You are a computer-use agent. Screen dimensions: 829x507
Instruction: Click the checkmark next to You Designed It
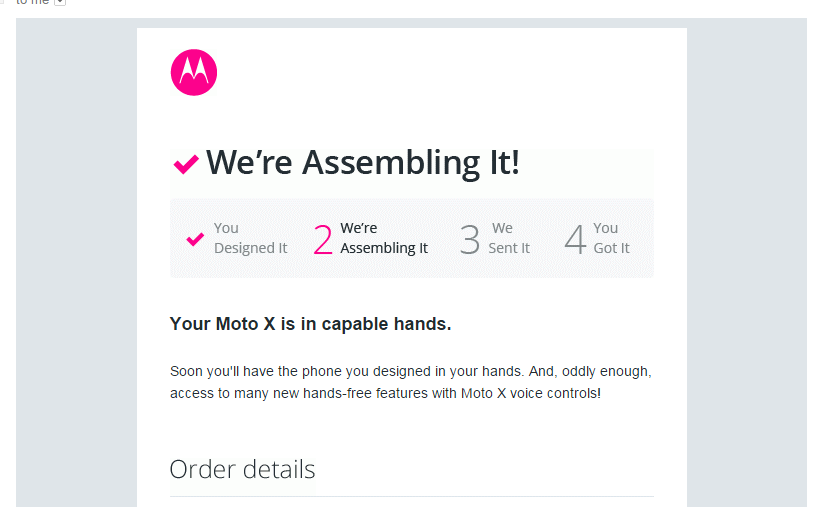click(x=195, y=239)
